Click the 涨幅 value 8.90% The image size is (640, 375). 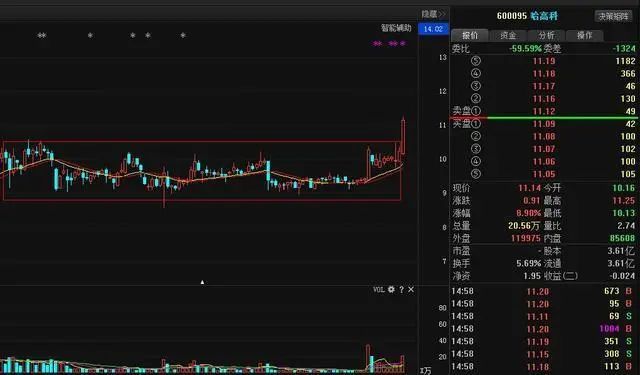tap(529, 213)
